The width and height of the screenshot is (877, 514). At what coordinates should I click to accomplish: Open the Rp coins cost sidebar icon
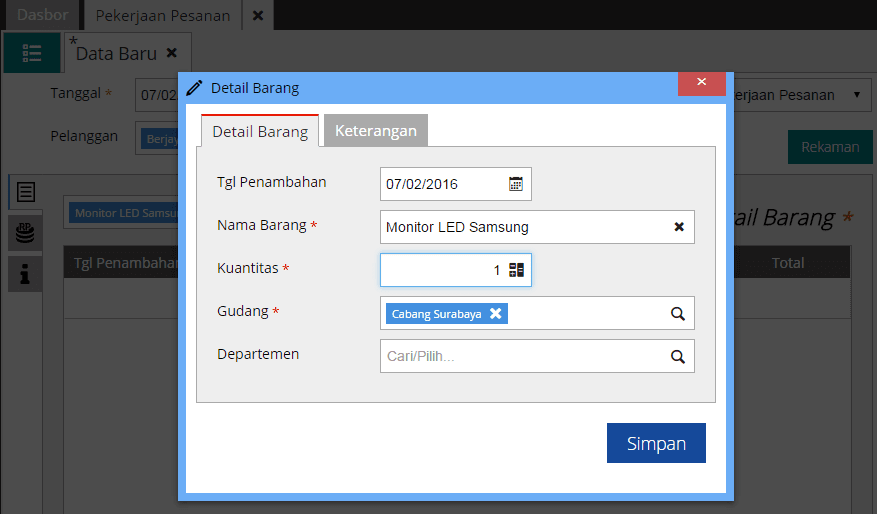point(25,232)
